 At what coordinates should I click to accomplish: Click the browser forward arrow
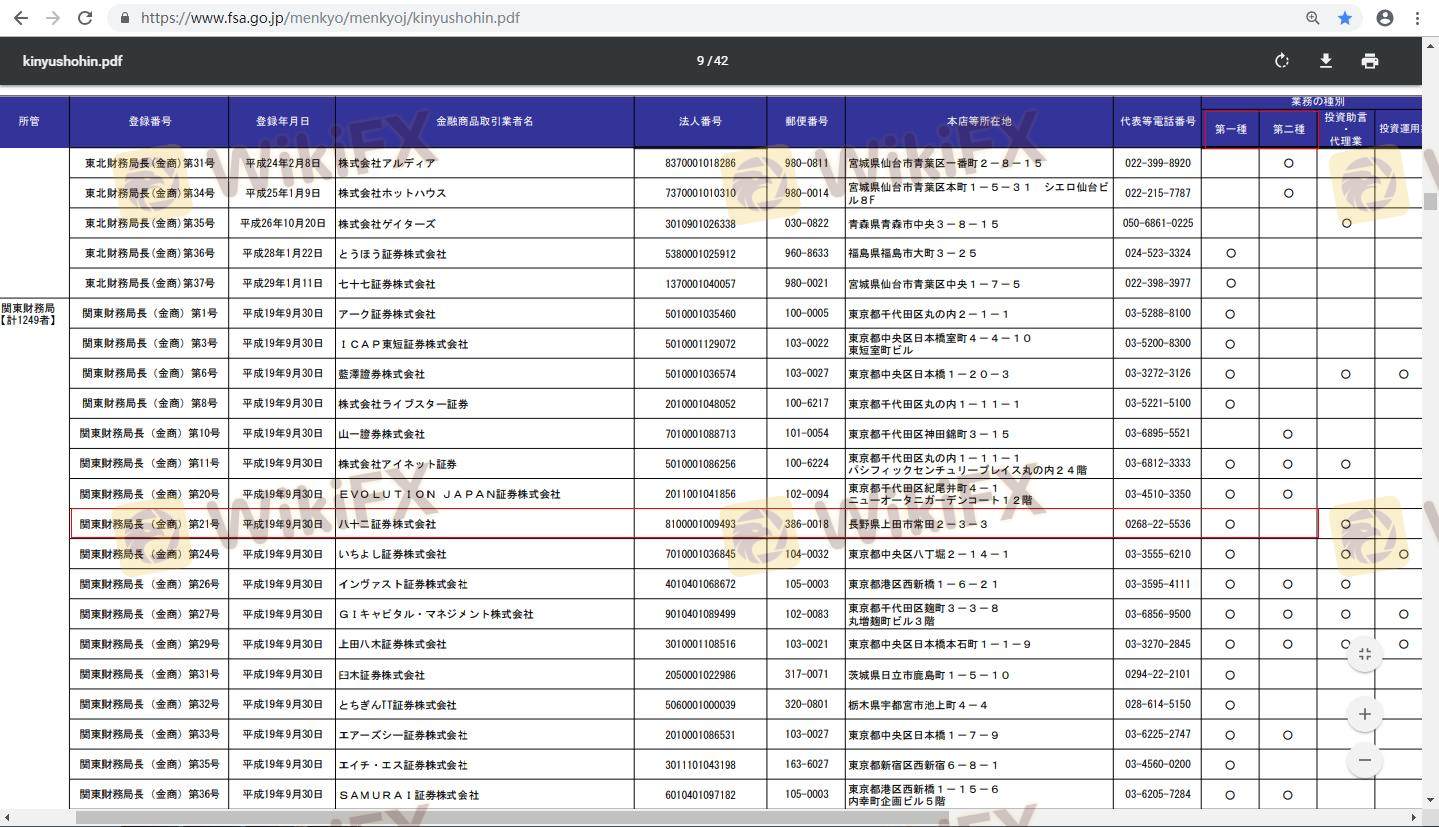[x=53, y=18]
